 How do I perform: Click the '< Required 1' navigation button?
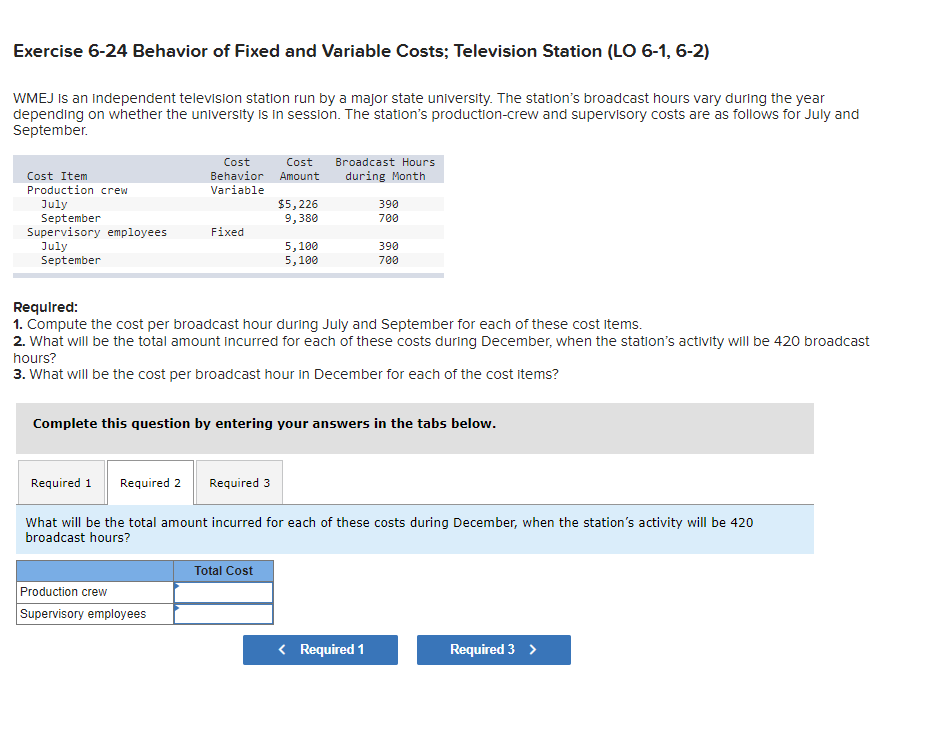[320, 649]
